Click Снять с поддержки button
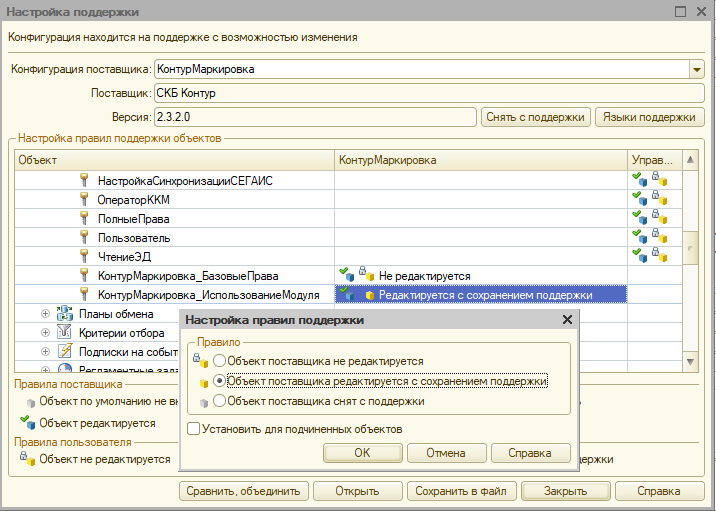Image resolution: width=716 pixels, height=511 pixels. [x=535, y=117]
